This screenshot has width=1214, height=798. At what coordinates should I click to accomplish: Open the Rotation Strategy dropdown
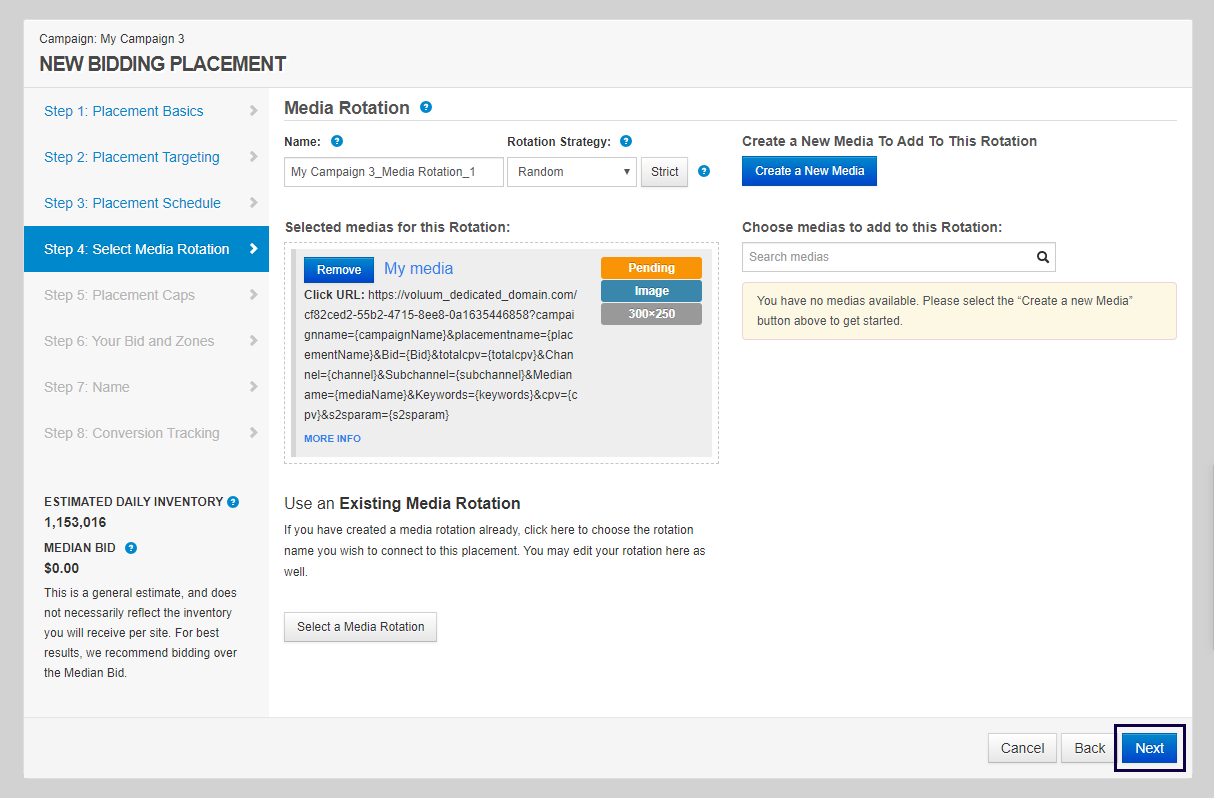coord(571,172)
